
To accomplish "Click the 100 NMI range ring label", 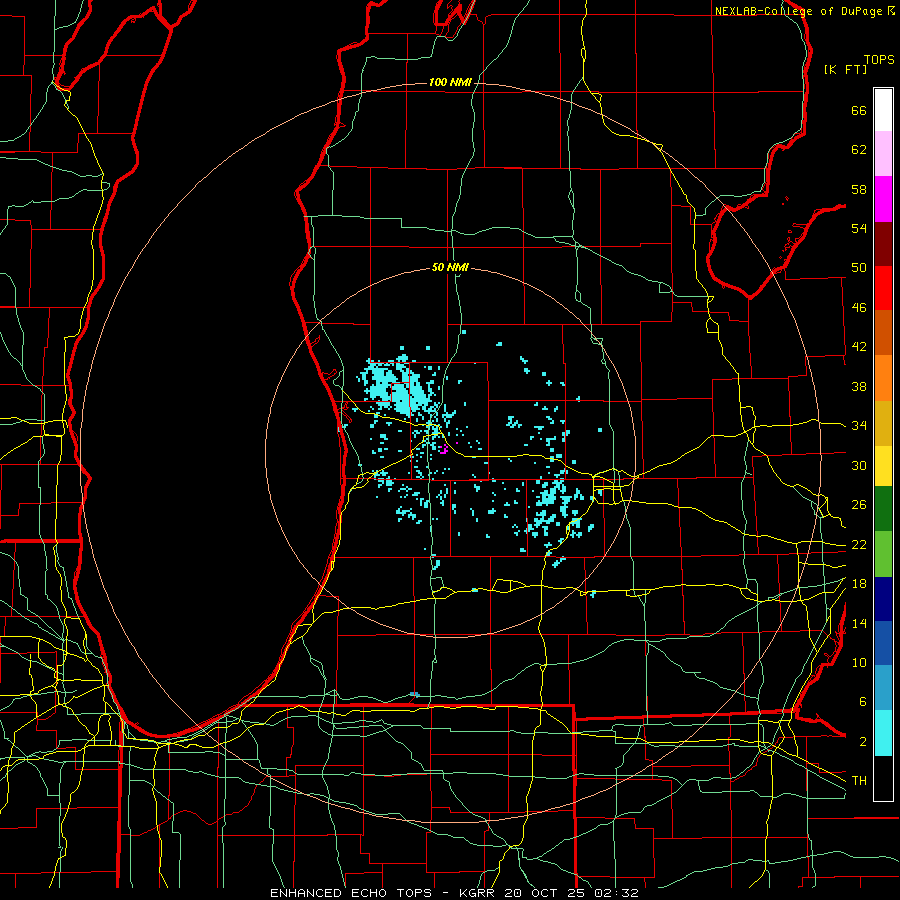I will pos(450,83).
